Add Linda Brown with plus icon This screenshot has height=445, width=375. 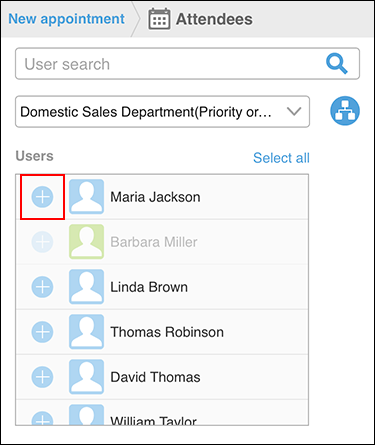(42, 287)
